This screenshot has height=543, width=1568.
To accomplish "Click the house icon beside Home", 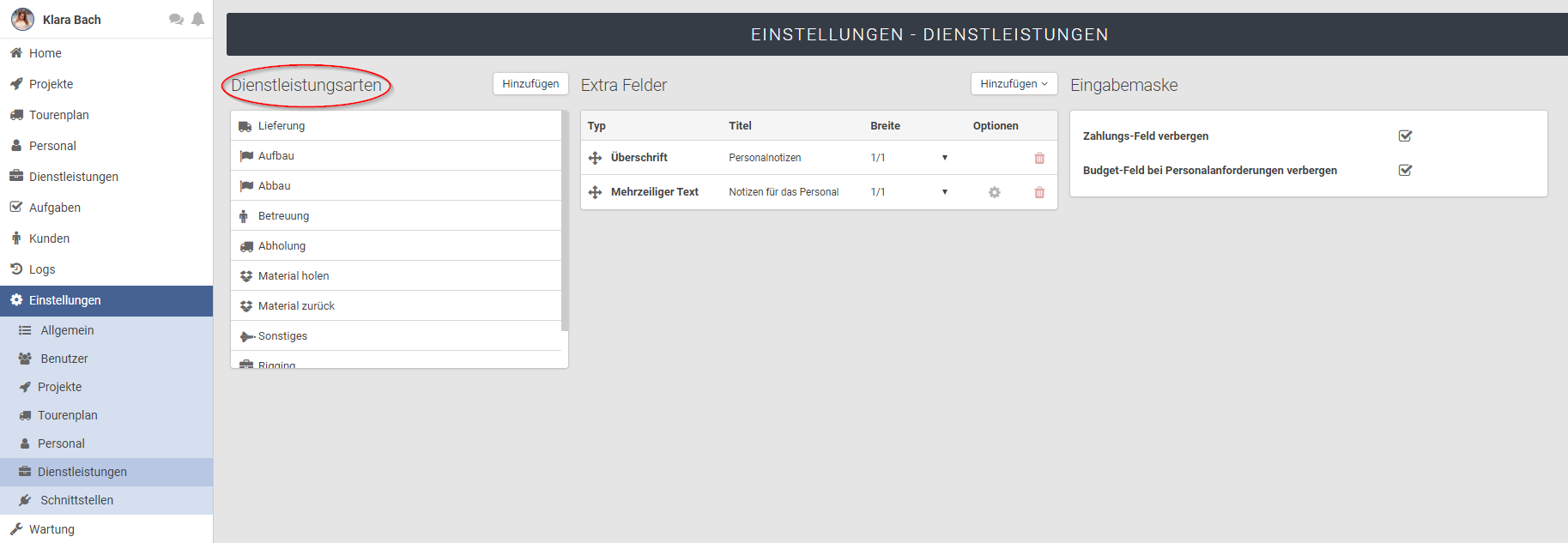I will (x=16, y=53).
